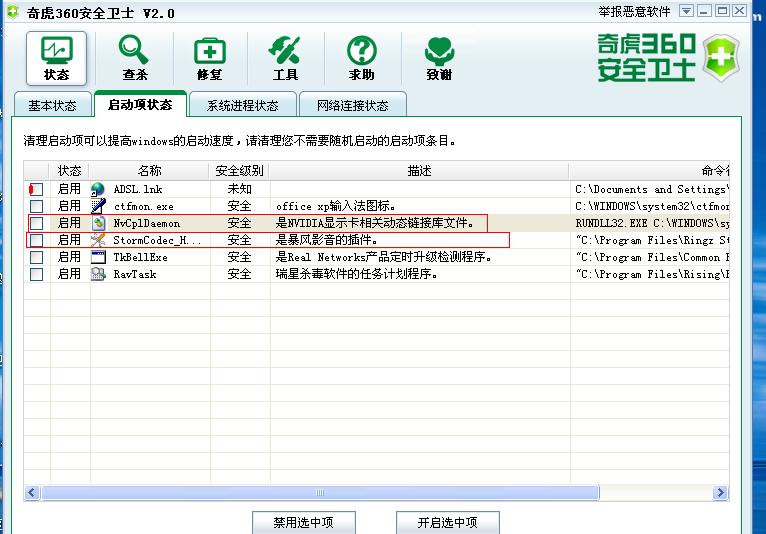Open the 状态 status section
The width and height of the screenshot is (766, 534).
pos(56,59)
